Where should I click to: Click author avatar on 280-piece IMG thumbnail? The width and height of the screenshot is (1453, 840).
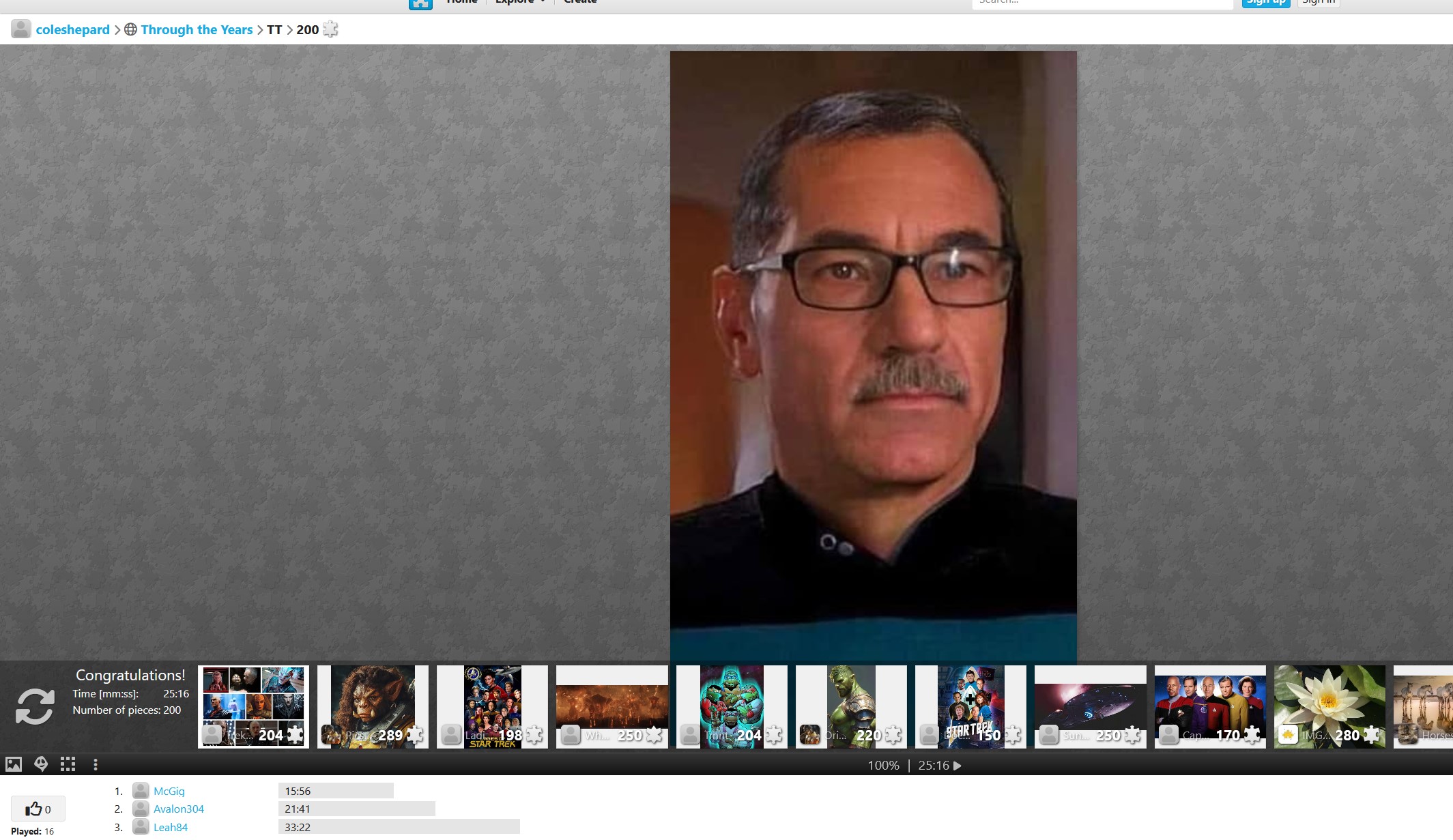click(x=1289, y=734)
